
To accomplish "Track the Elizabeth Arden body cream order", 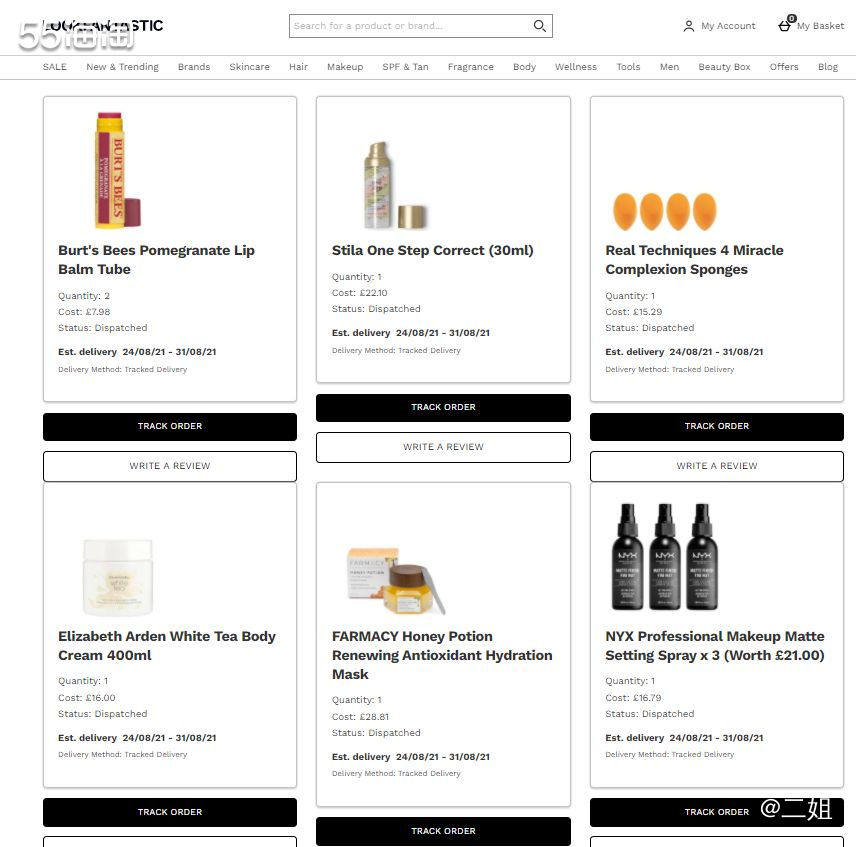I will pos(170,812).
